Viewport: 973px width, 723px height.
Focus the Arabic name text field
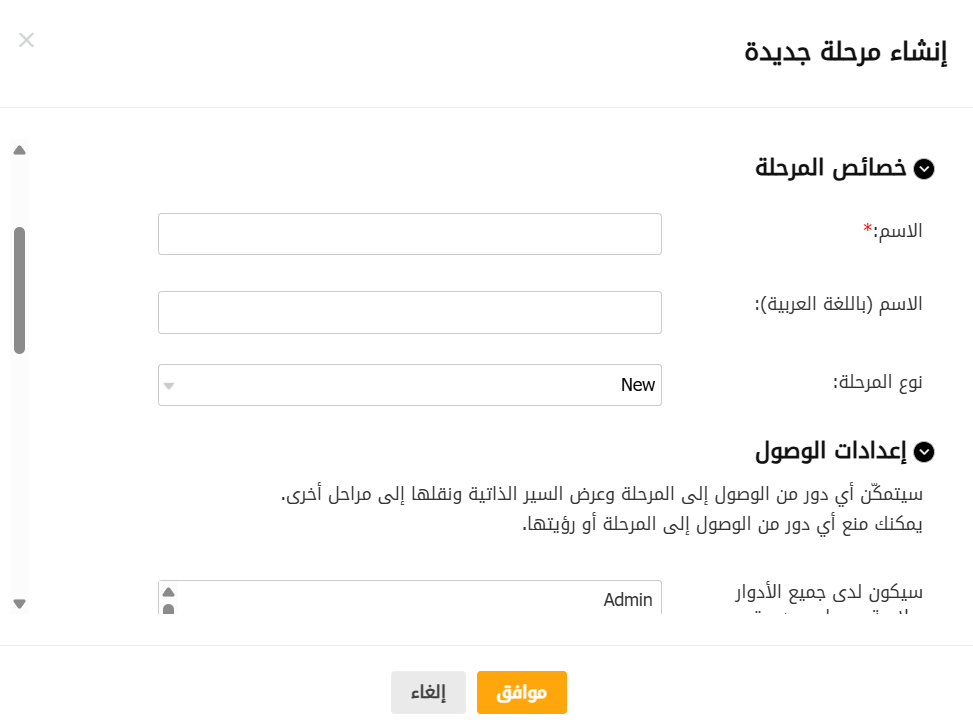pyautogui.click(x=410, y=312)
